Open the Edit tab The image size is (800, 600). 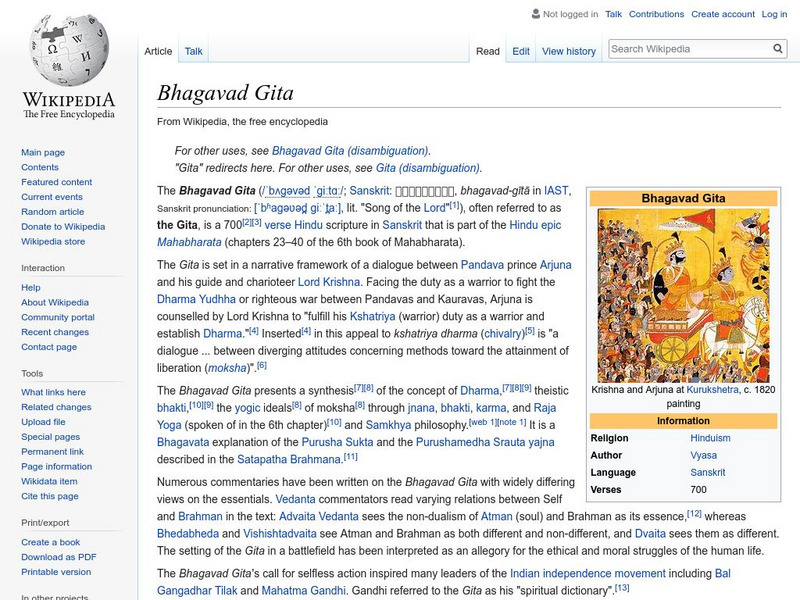521,51
